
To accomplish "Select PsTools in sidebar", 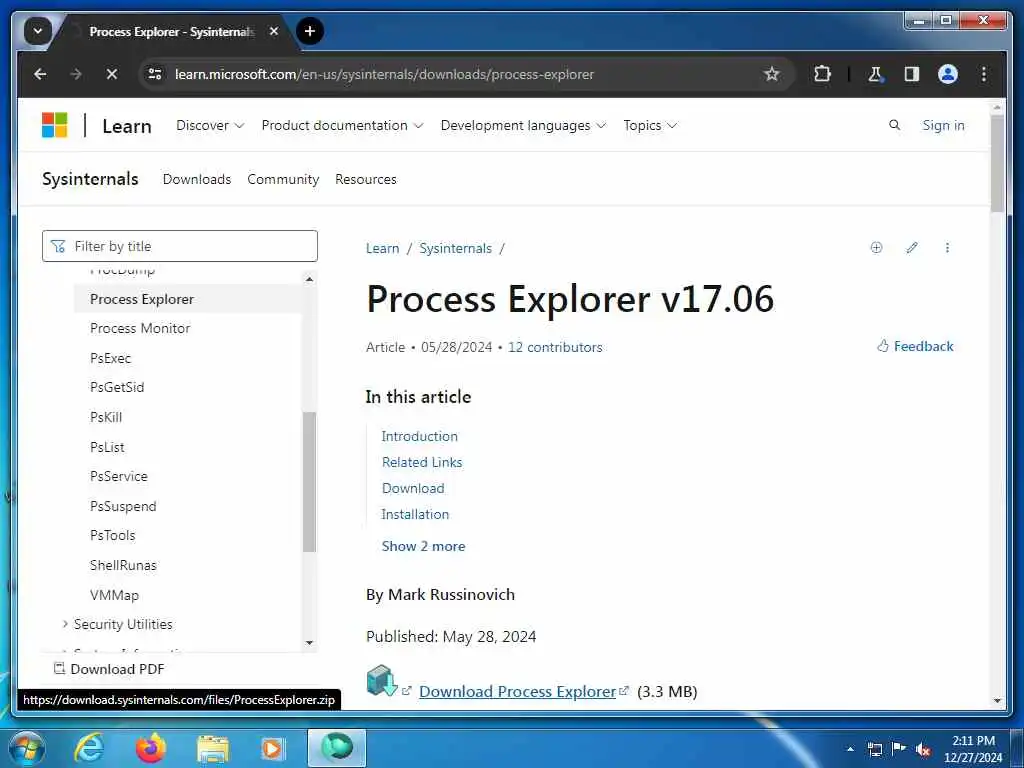I will click(112, 536).
